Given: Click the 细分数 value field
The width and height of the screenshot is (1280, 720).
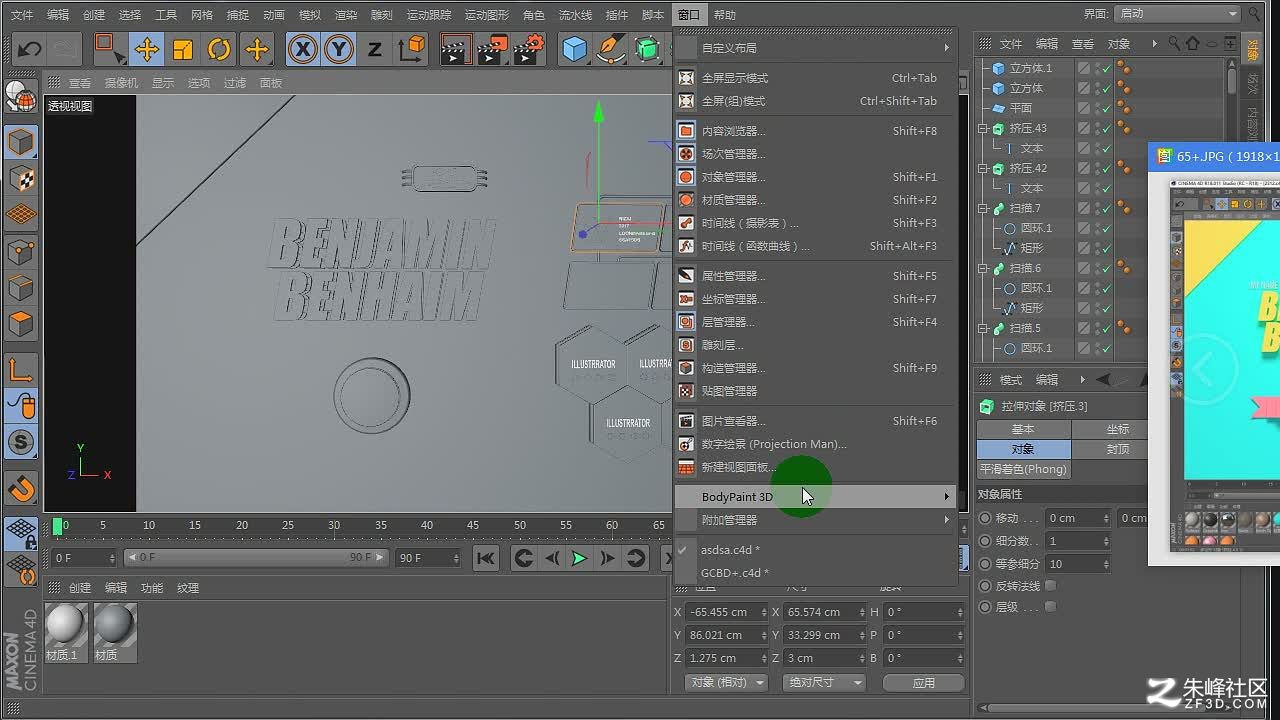Looking at the screenshot, I should (x=1078, y=541).
